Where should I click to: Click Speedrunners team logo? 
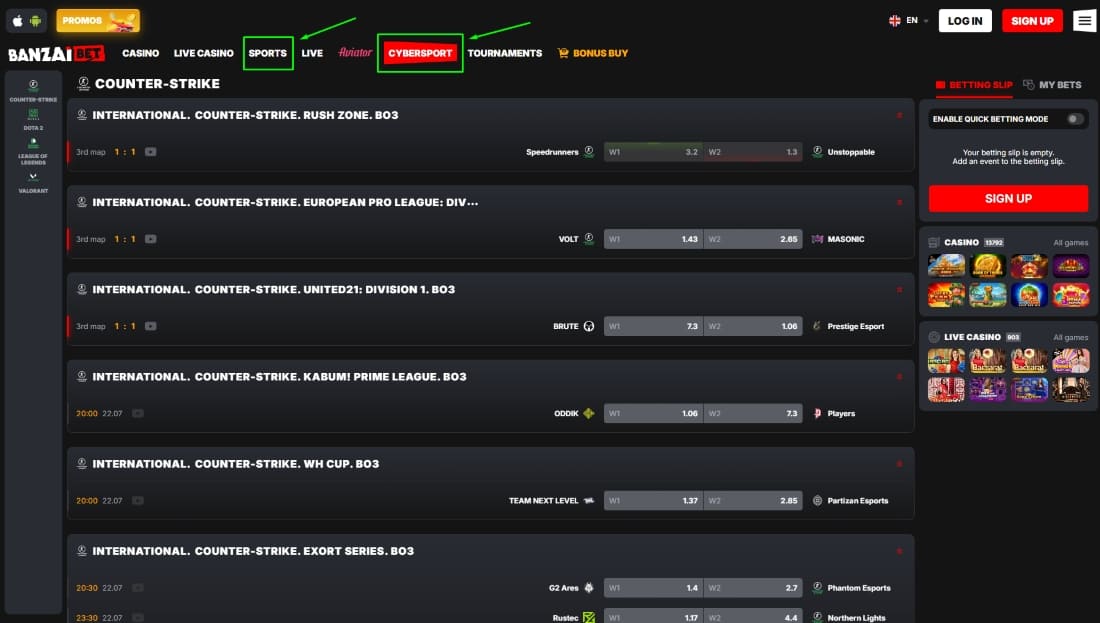(589, 152)
